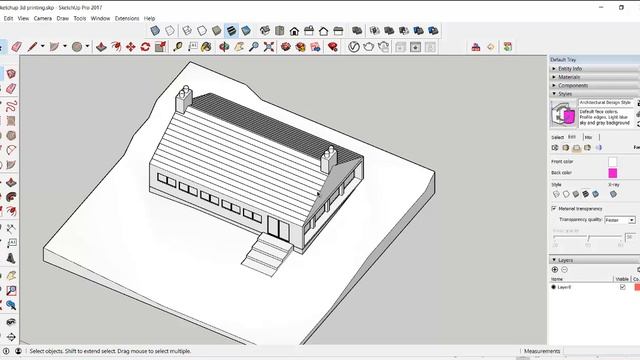The image size is (640, 360).
Task: Open Face Settings in Styles edit
Action: click(566, 148)
